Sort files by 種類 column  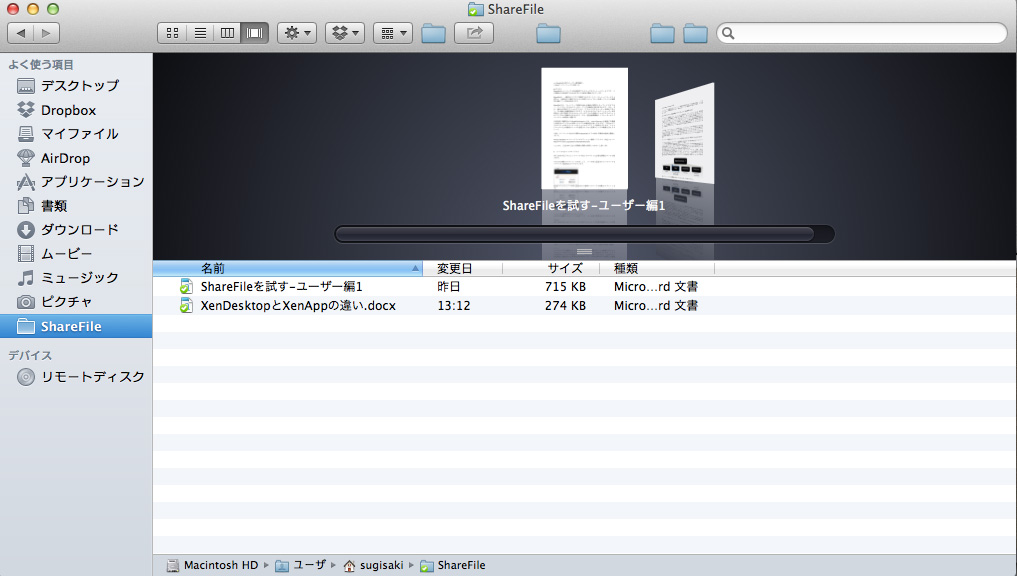(x=656, y=268)
